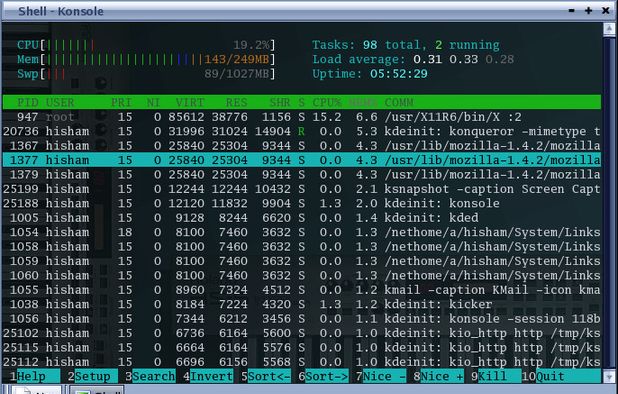Select process 1379 mozilla row

coord(302,175)
